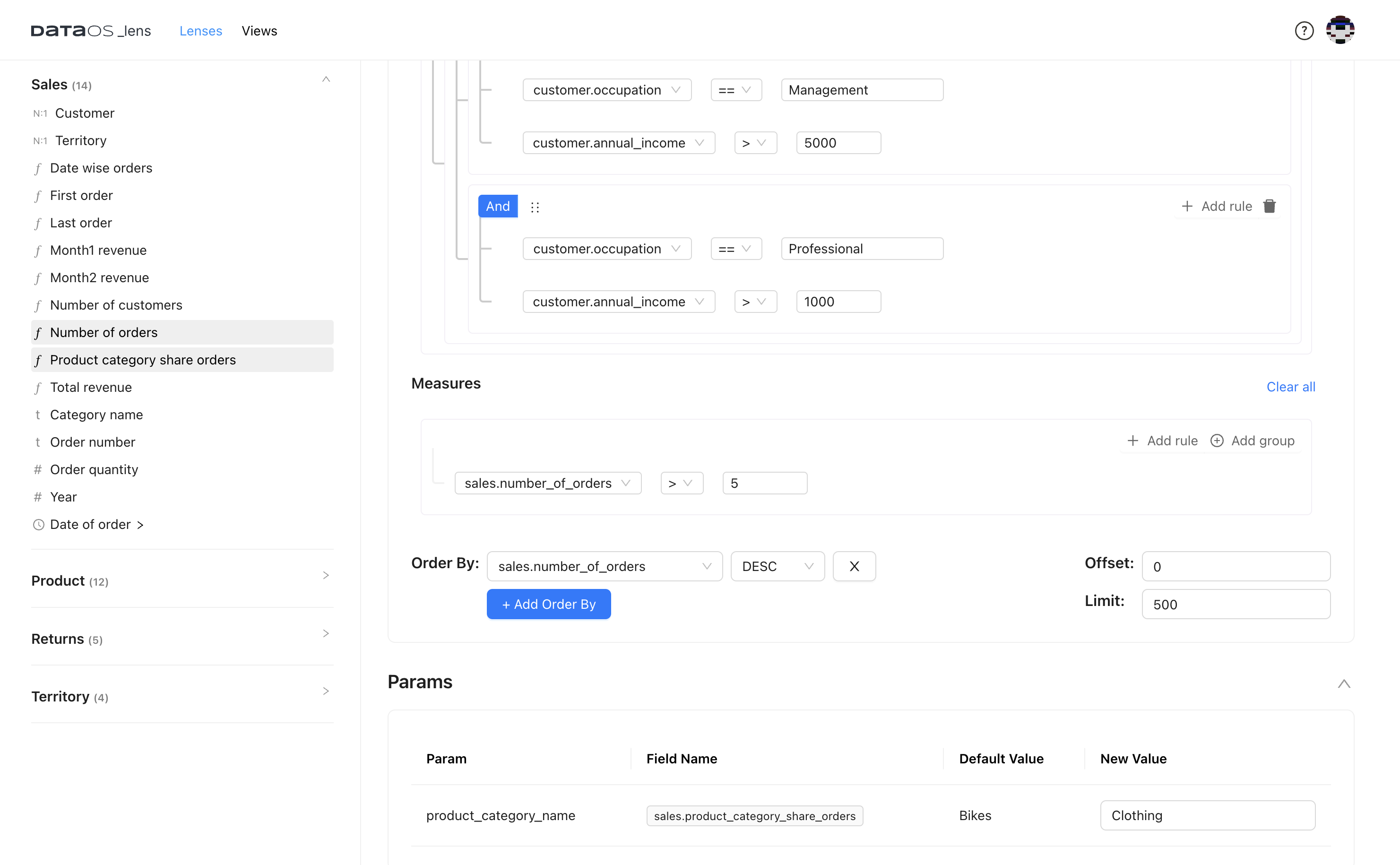Click Add group in the Measures box
Screen dimensions: 1400x865
1252,441
